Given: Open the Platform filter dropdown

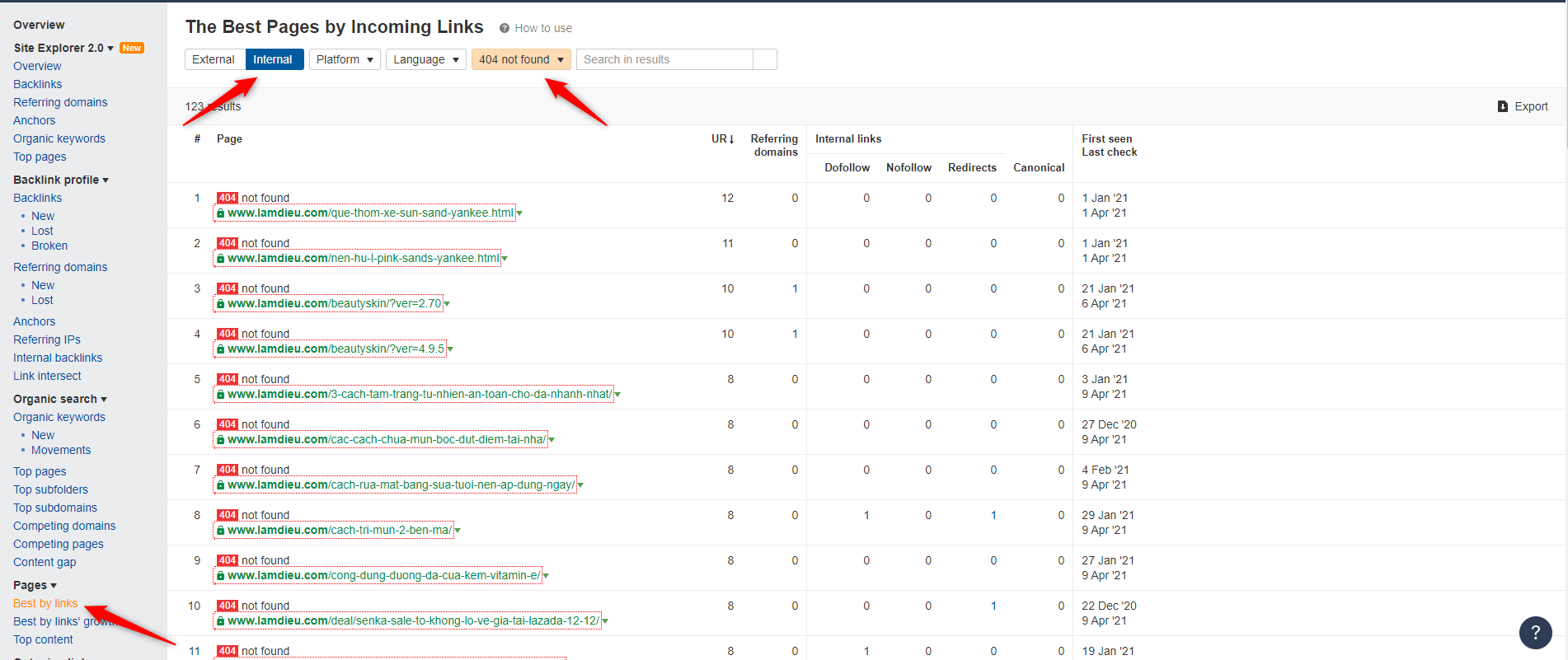Looking at the screenshot, I should coord(345,59).
